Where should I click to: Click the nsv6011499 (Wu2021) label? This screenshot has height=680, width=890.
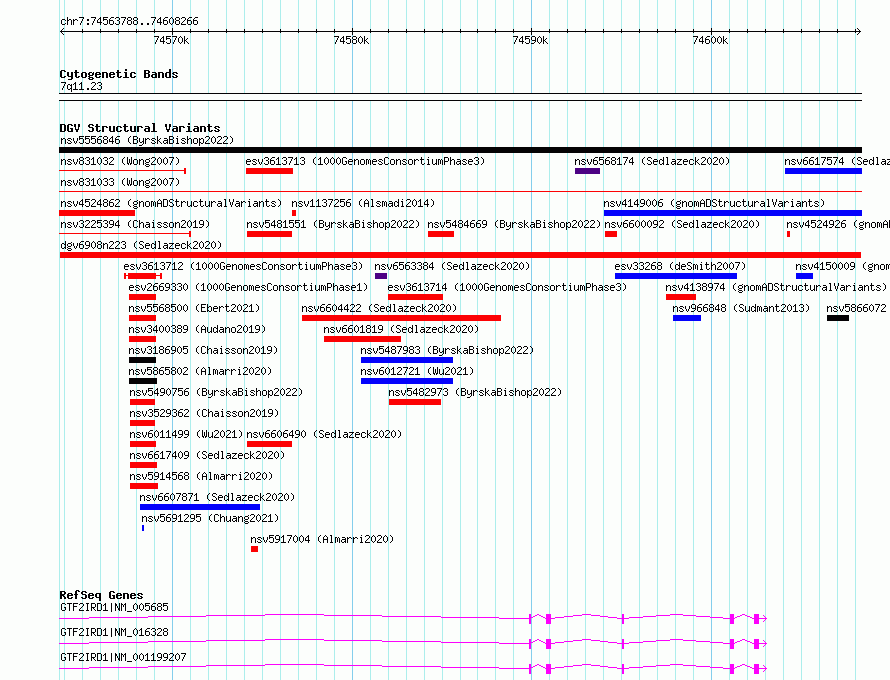(x=186, y=434)
